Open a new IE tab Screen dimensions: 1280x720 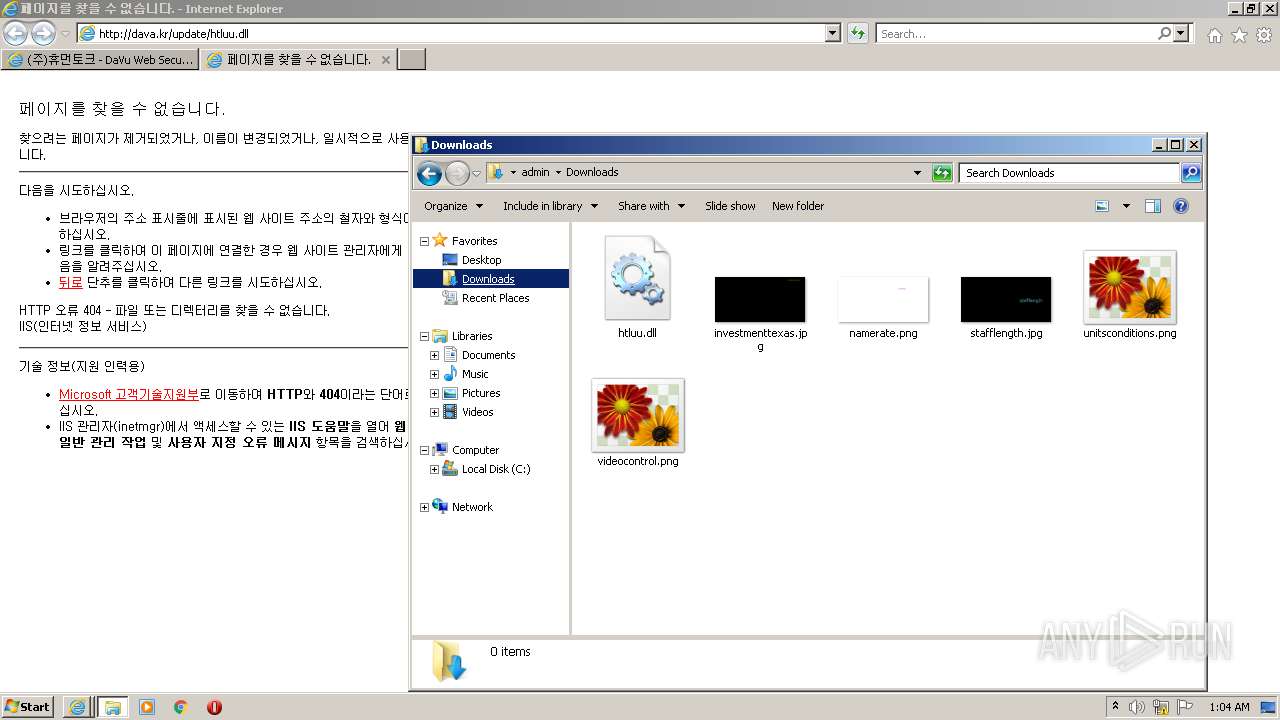(412, 60)
